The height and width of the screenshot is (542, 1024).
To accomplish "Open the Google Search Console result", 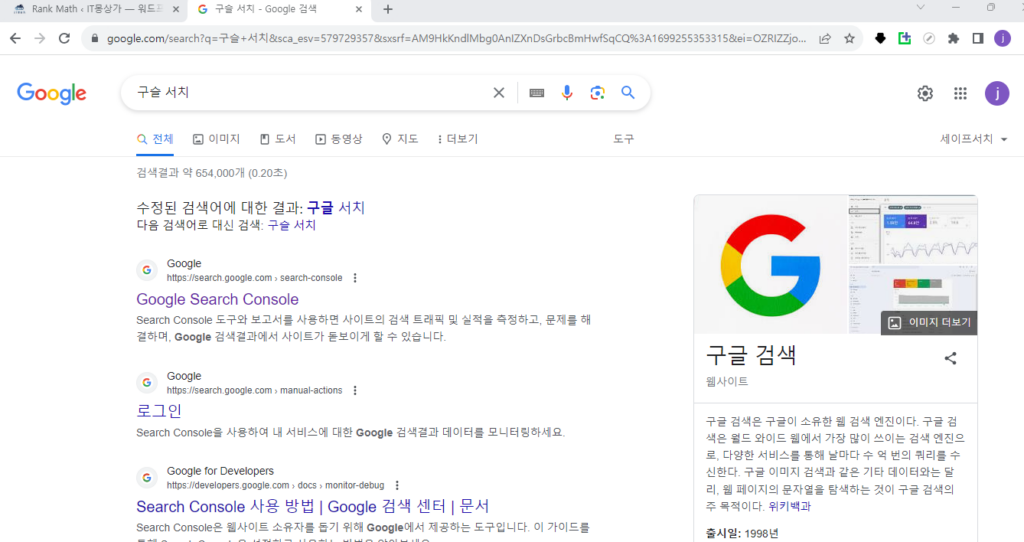I will point(217,299).
